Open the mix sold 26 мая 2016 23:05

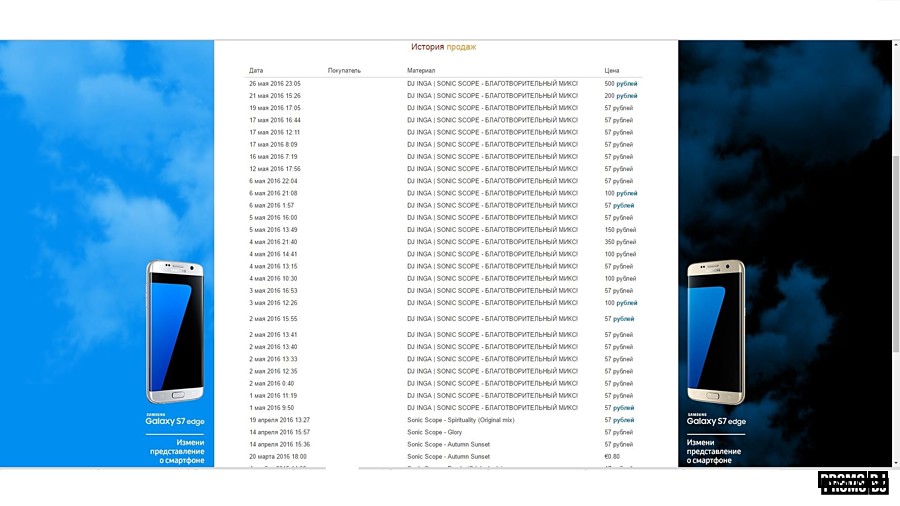(492, 84)
